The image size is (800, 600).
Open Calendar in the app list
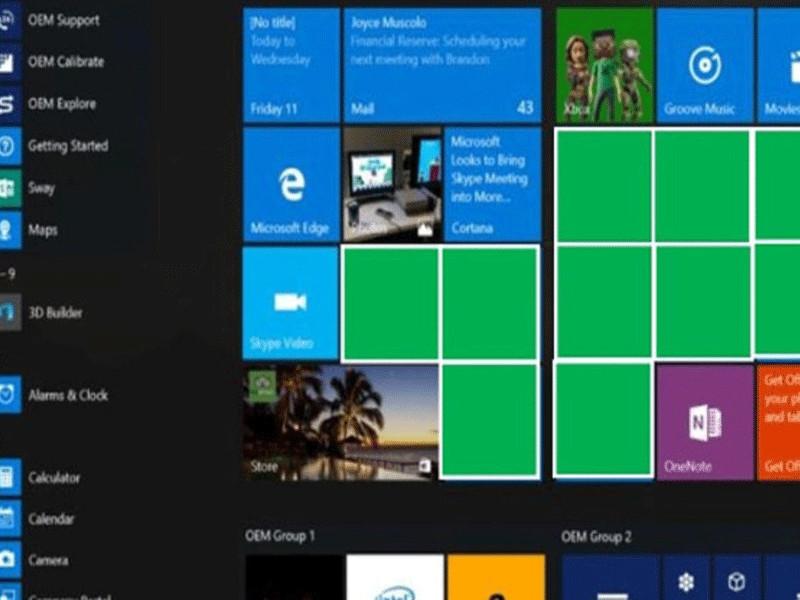37,519
